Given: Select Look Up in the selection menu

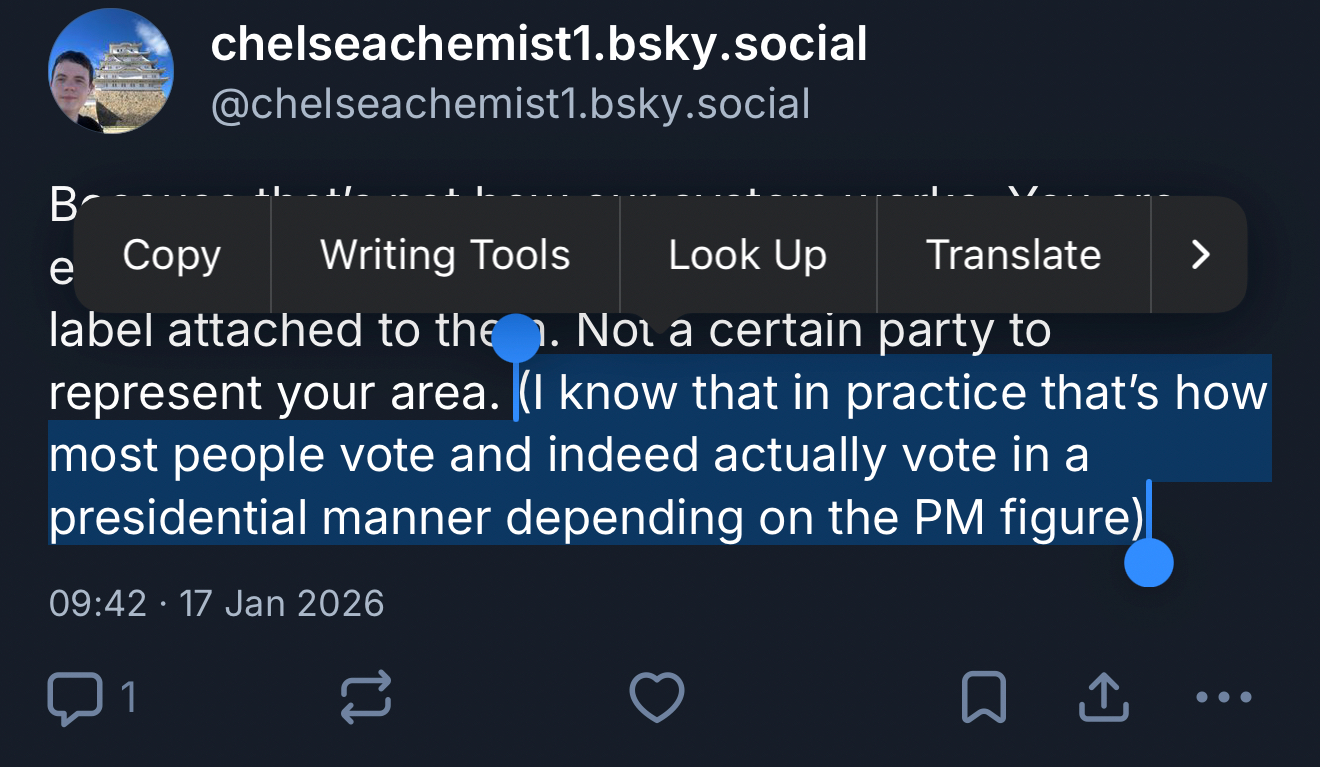Looking at the screenshot, I should (748, 255).
